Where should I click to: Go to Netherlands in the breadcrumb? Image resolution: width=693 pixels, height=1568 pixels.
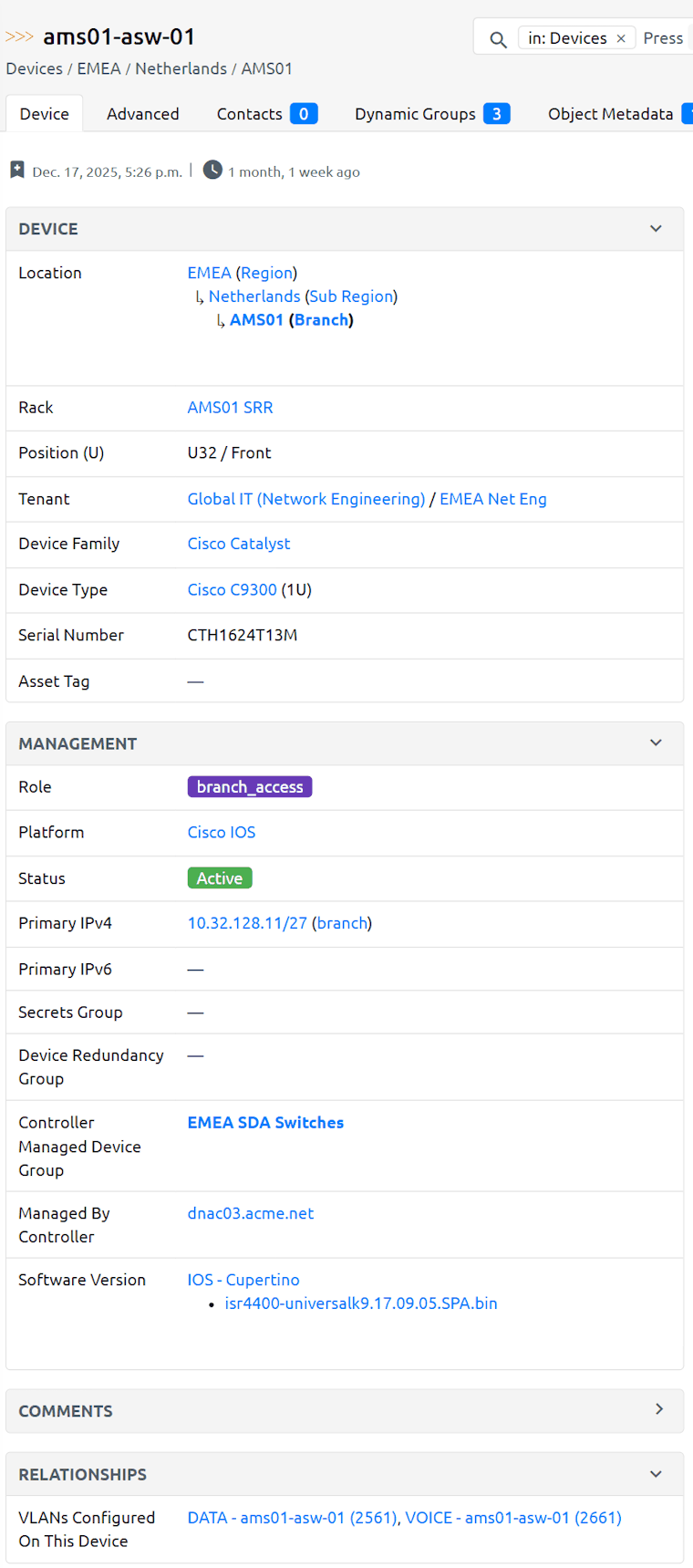coord(181,68)
